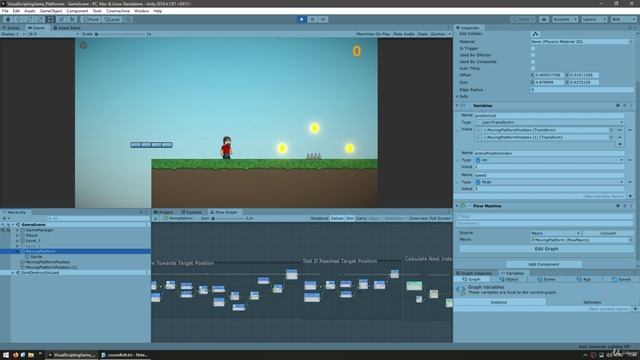Remove second MovingPlatformPosition (1) list entry
The width and height of the screenshot is (640, 360).
coord(620,137)
